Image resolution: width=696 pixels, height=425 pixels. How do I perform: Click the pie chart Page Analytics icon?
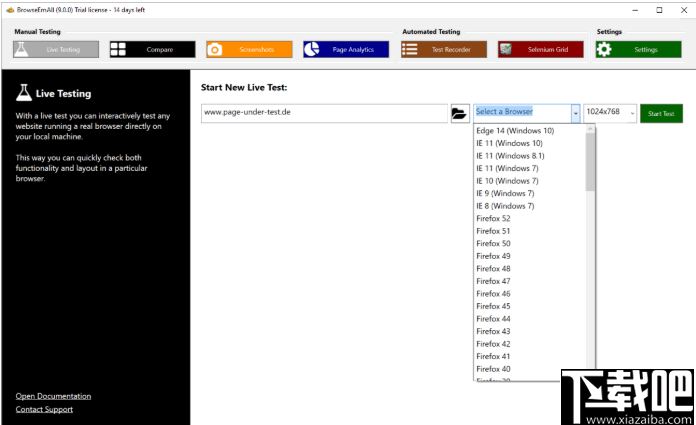pos(312,49)
